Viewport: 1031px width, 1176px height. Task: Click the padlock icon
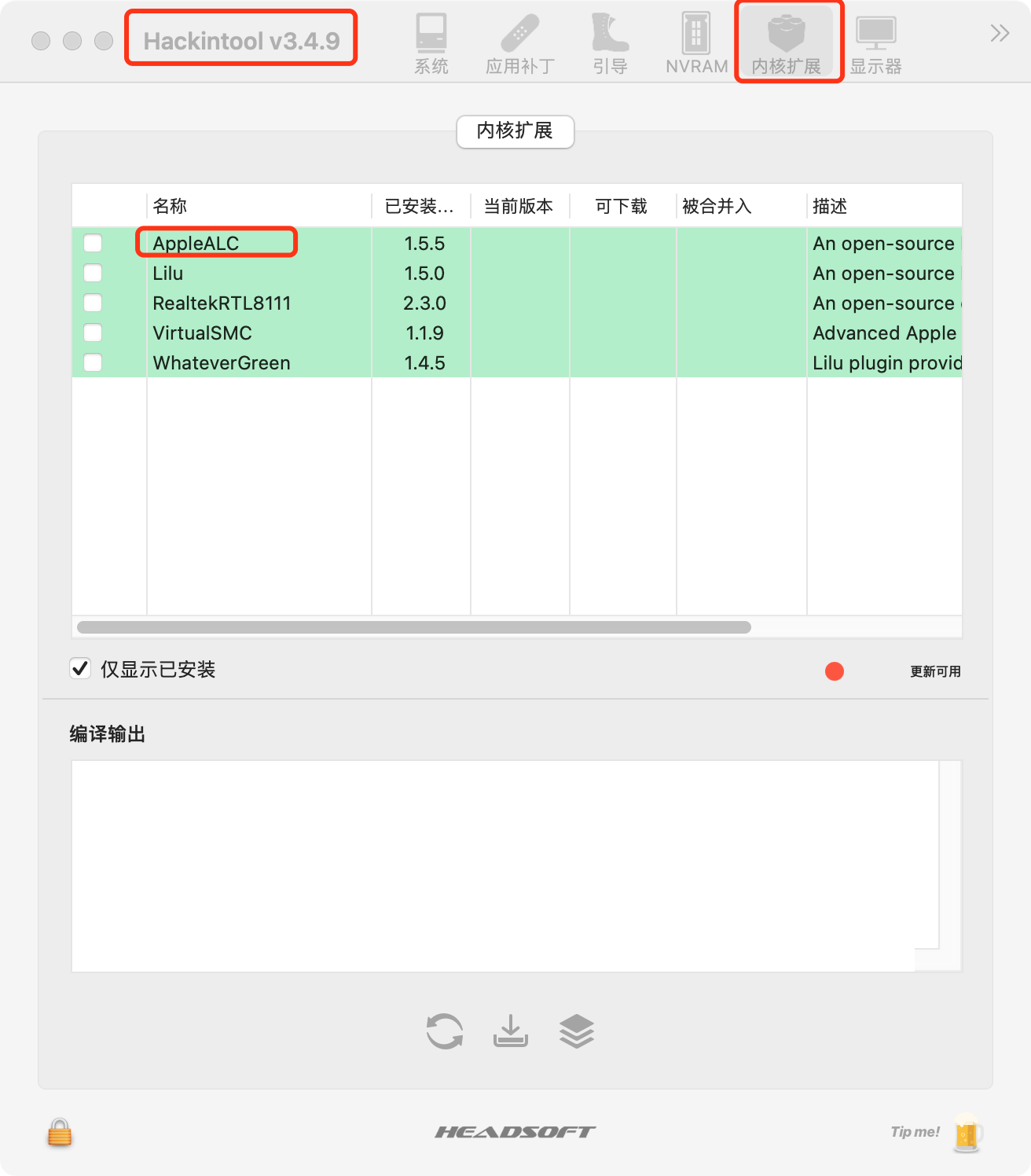coord(60,1133)
